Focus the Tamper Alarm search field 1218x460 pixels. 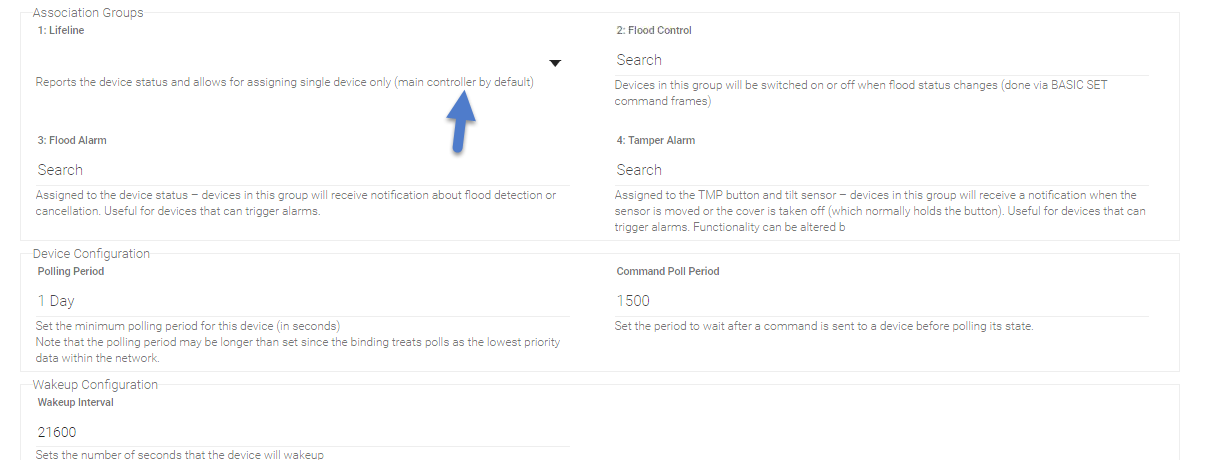tap(880, 170)
